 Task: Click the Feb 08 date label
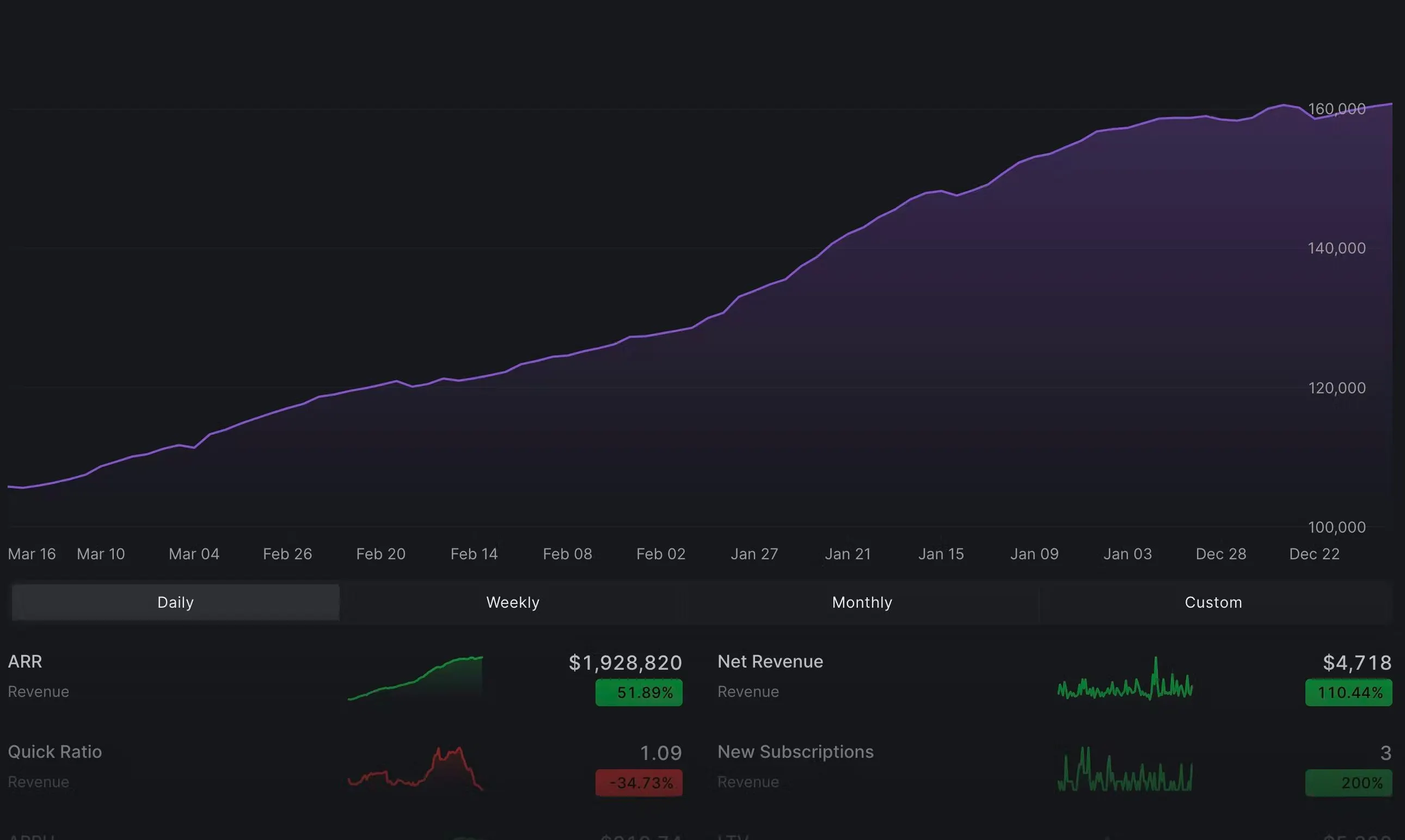click(x=567, y=554)
